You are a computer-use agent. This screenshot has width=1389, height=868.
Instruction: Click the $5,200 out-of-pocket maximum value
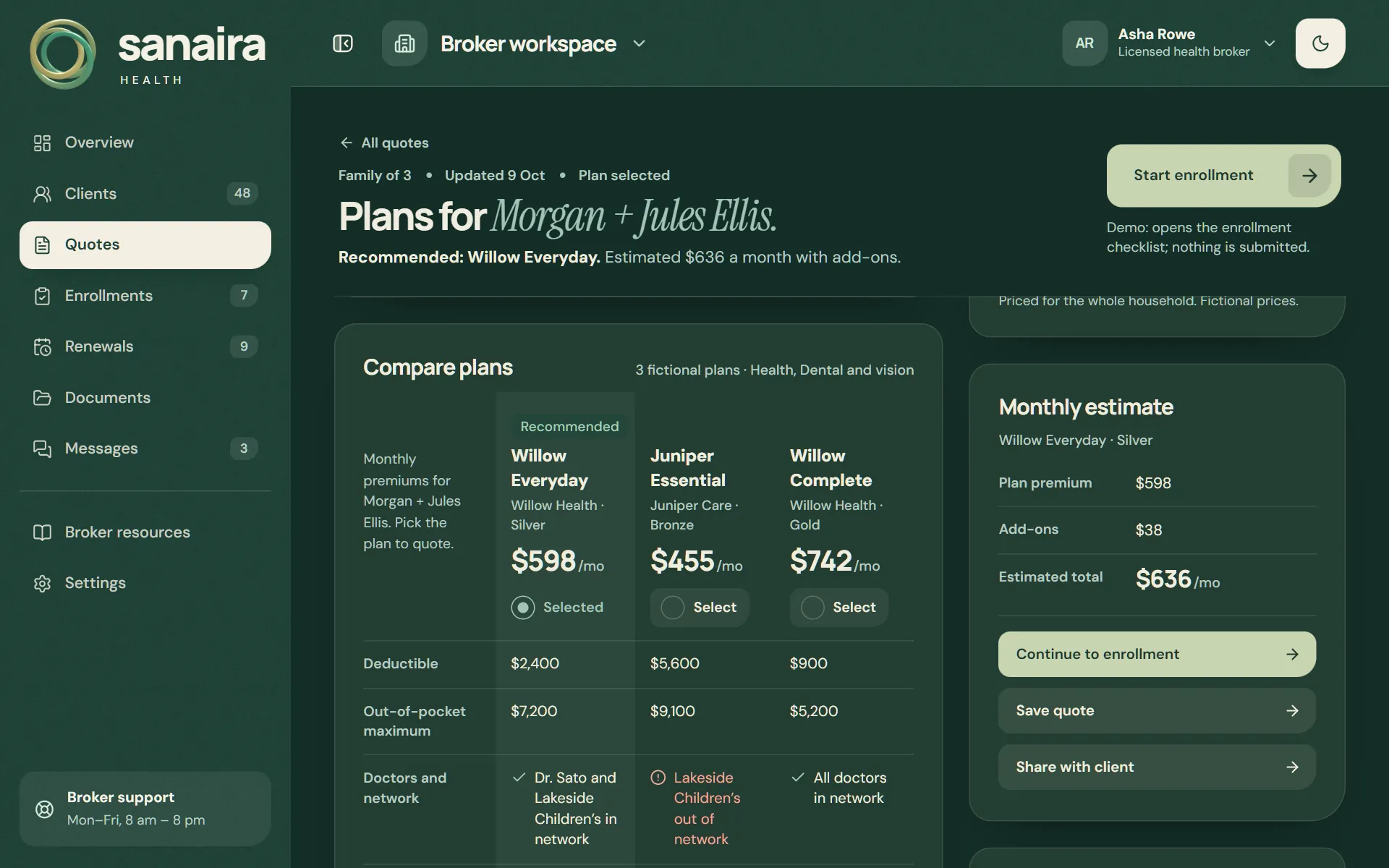pyautogui.click(x=814, y=711)
